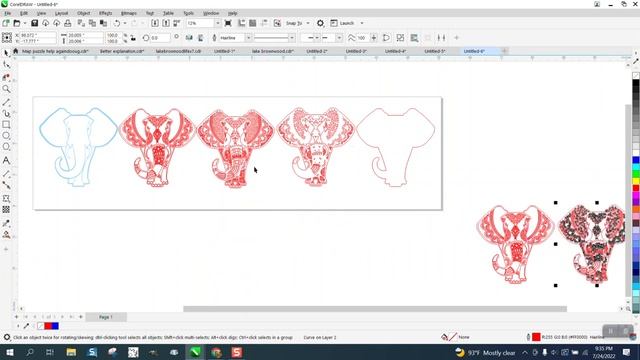Click the horizontal scrollbar thumb
640x360 pixels.
point(375,309)
